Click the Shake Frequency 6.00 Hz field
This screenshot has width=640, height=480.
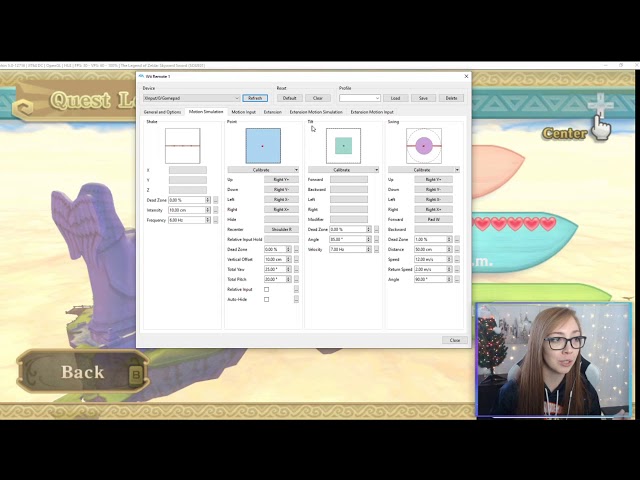tap(189, 220)
